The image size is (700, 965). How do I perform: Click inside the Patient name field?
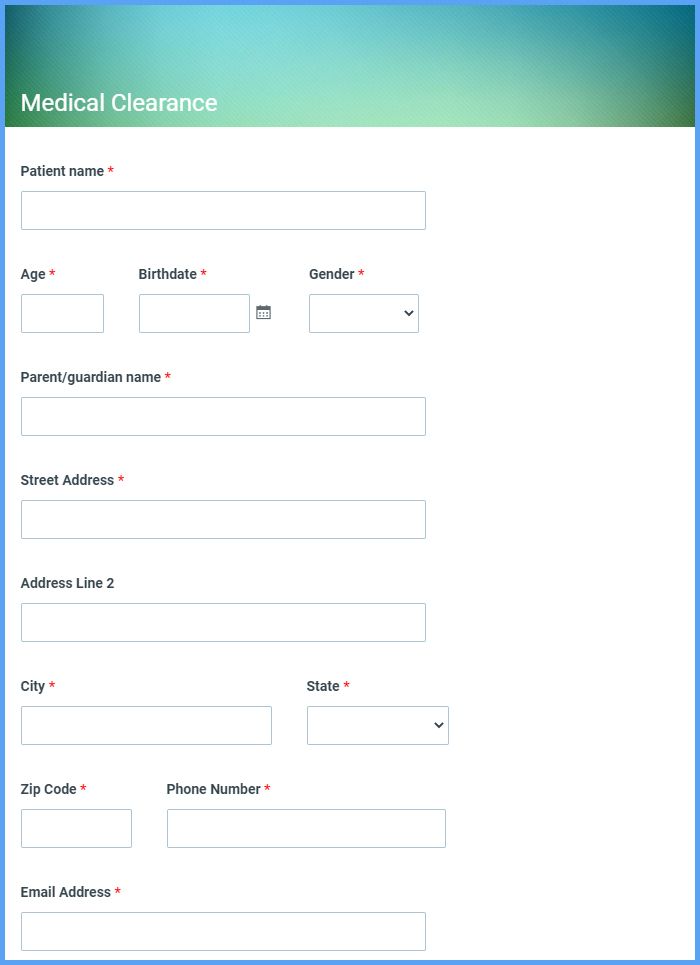222,210
